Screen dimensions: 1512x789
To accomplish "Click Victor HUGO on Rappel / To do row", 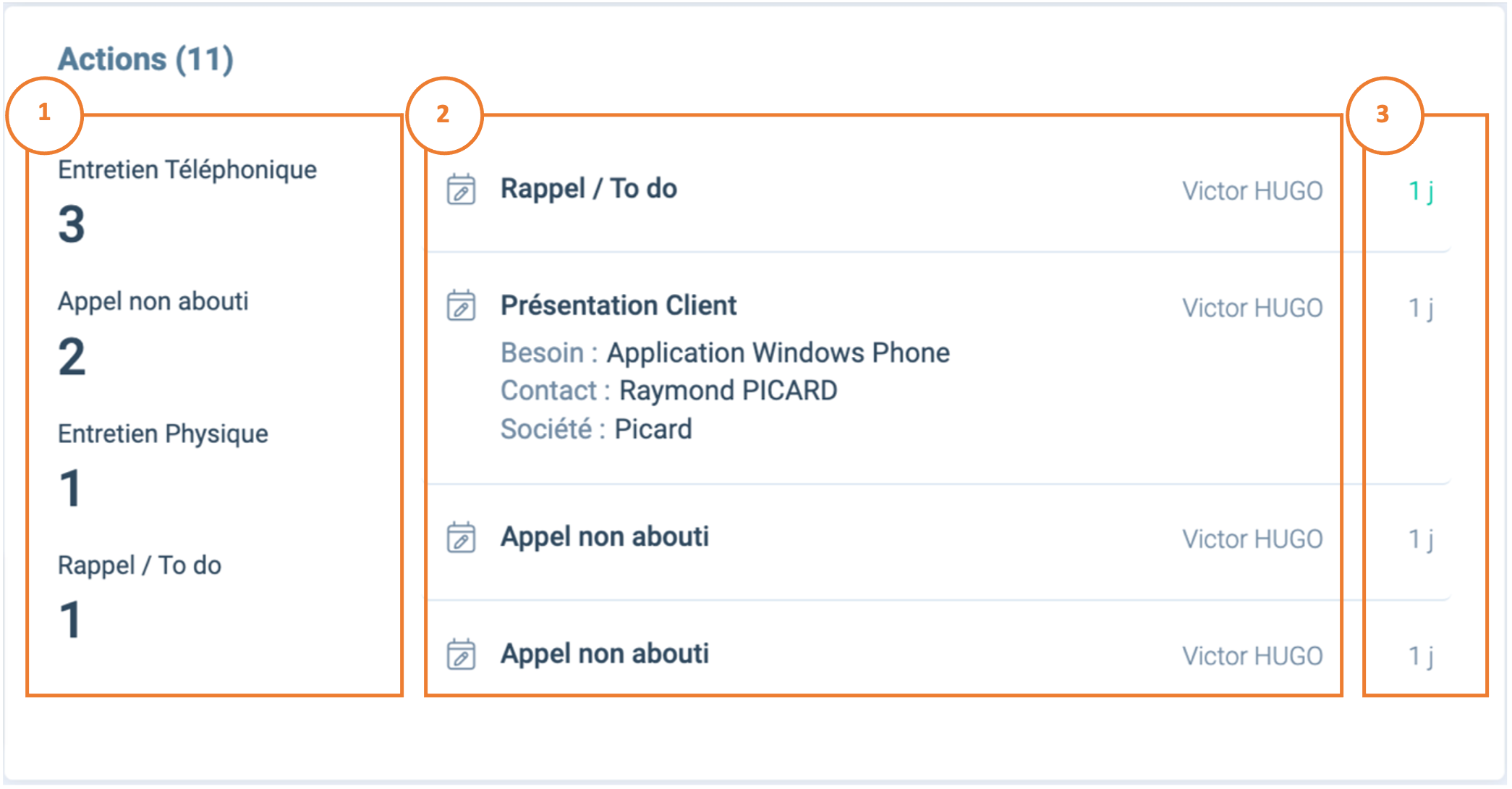I will pos(1252,191).
